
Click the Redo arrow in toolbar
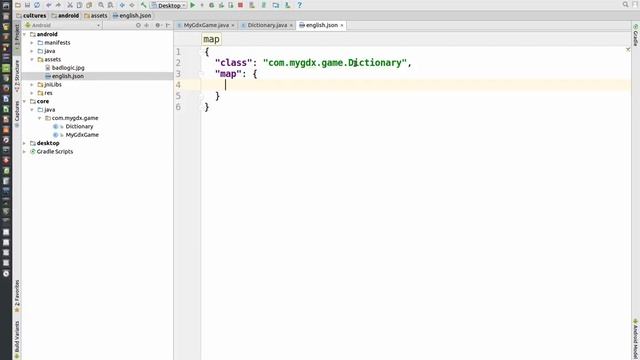coord(58,5)
